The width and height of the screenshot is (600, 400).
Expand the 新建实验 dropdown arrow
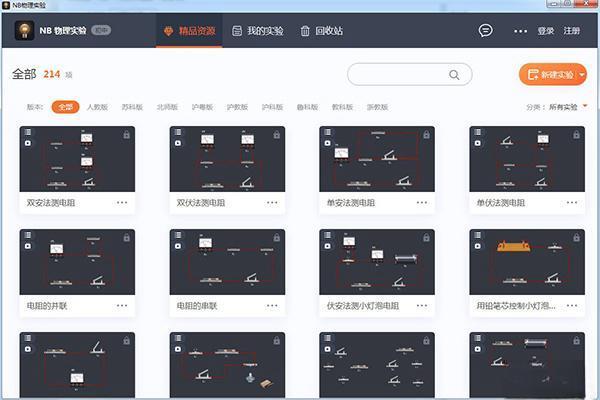pos(580,75)
